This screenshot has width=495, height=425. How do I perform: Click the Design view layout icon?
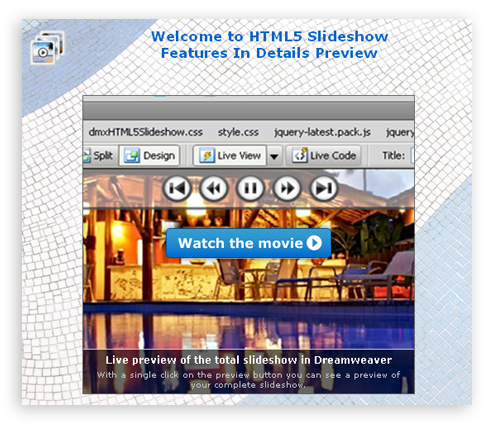[x=132, y=156]
